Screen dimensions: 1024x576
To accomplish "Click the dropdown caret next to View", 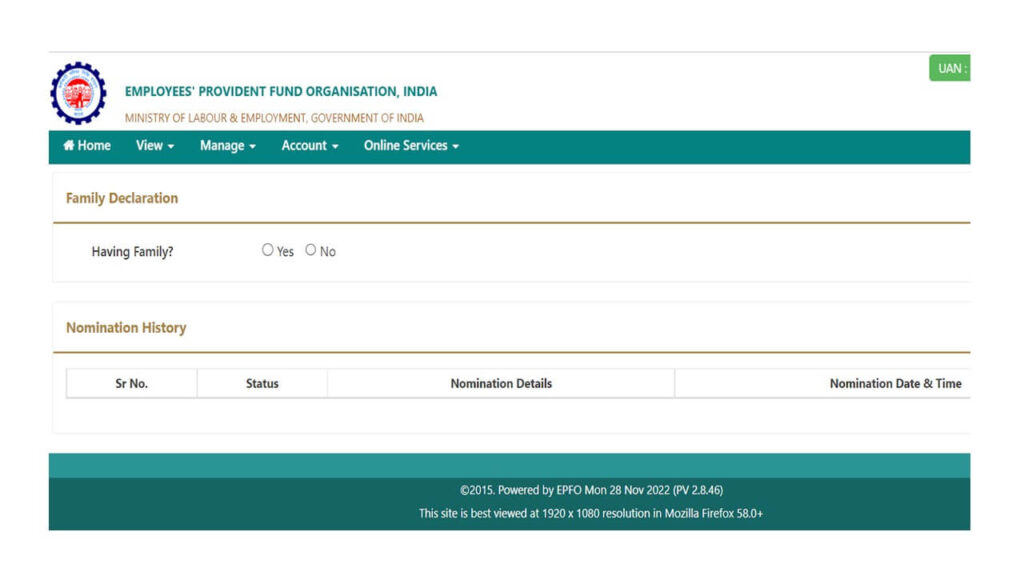I will (171, 146).
